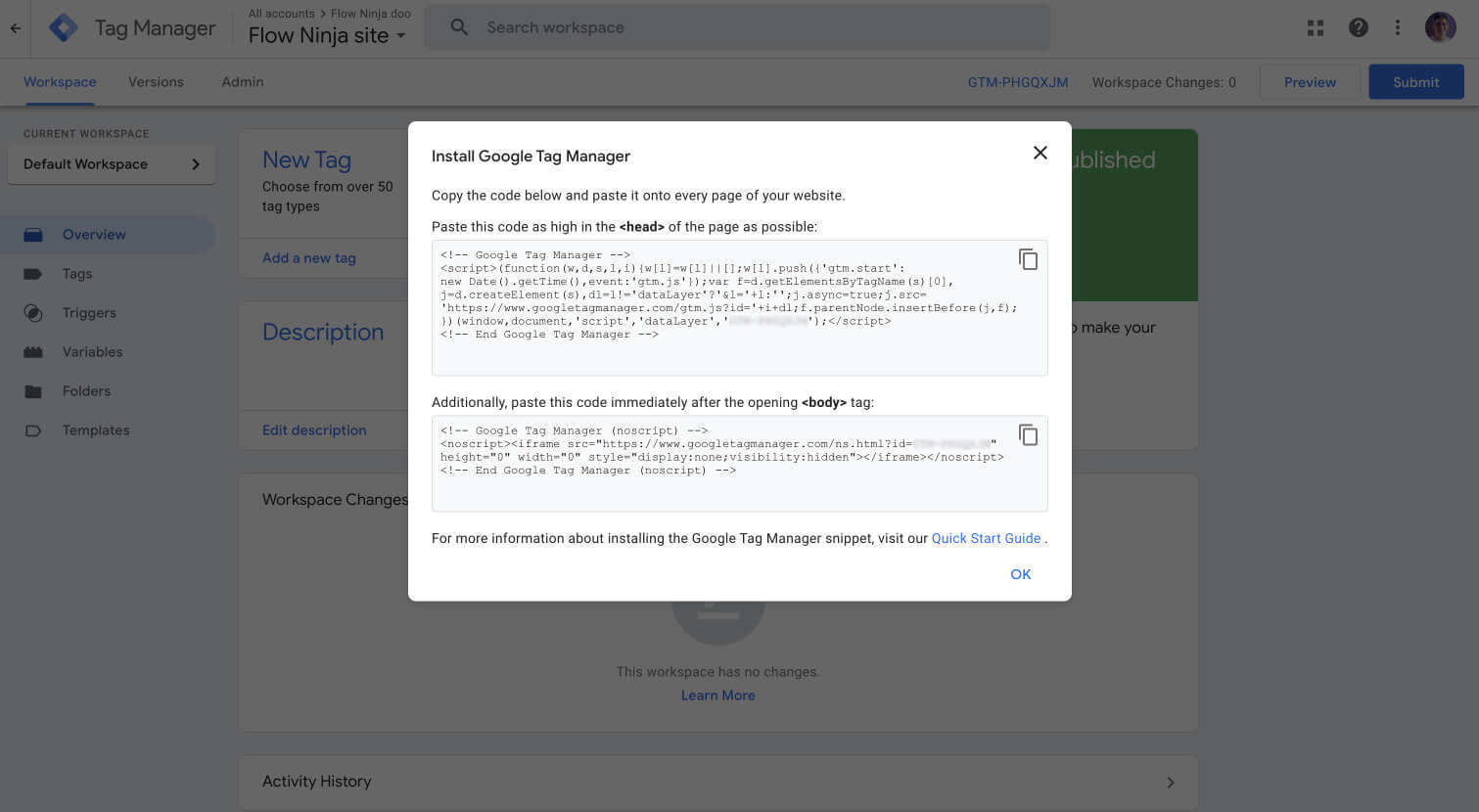1479x812 pixels.
Task: Click the search magnifier icon
Action: click(459, 27)
